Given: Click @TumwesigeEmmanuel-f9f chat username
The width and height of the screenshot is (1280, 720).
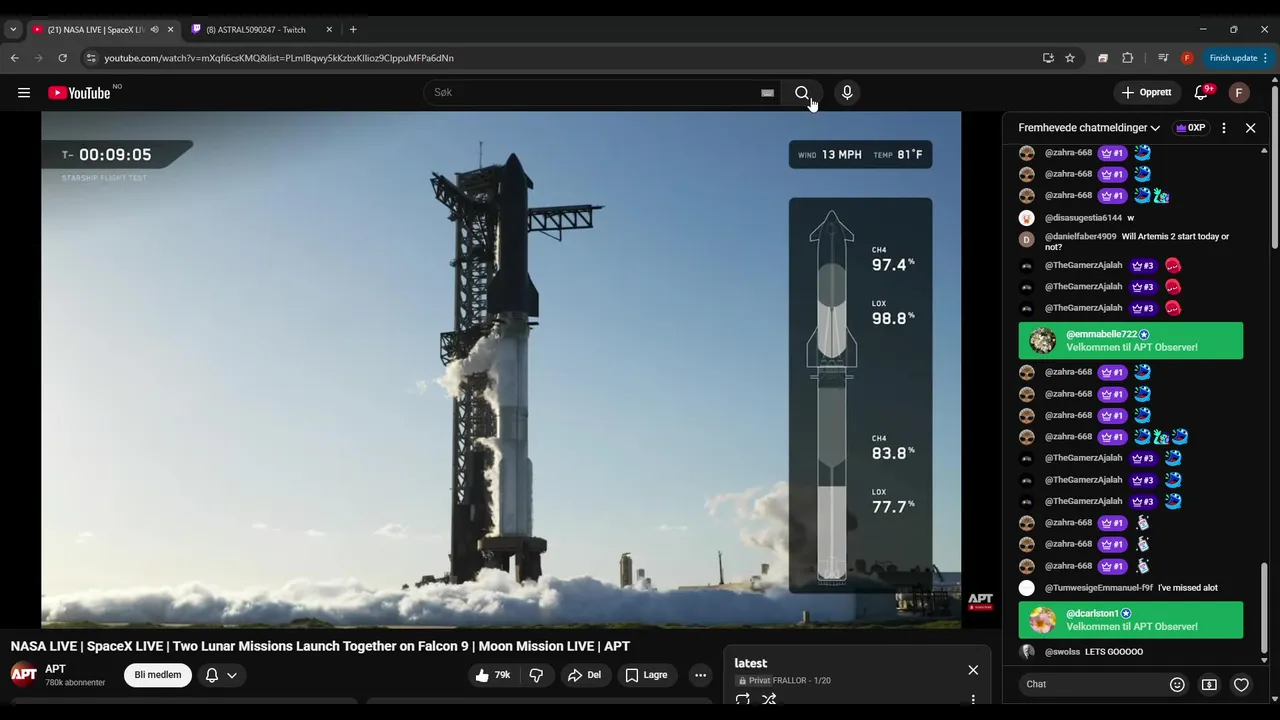Looking at the screenshot, I should (1099, 588).
